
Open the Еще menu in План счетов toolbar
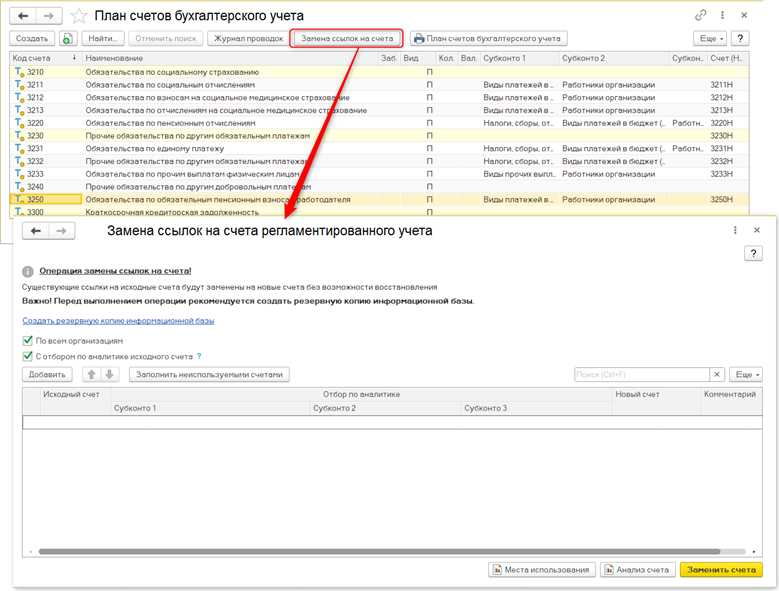tap(708, 38)
